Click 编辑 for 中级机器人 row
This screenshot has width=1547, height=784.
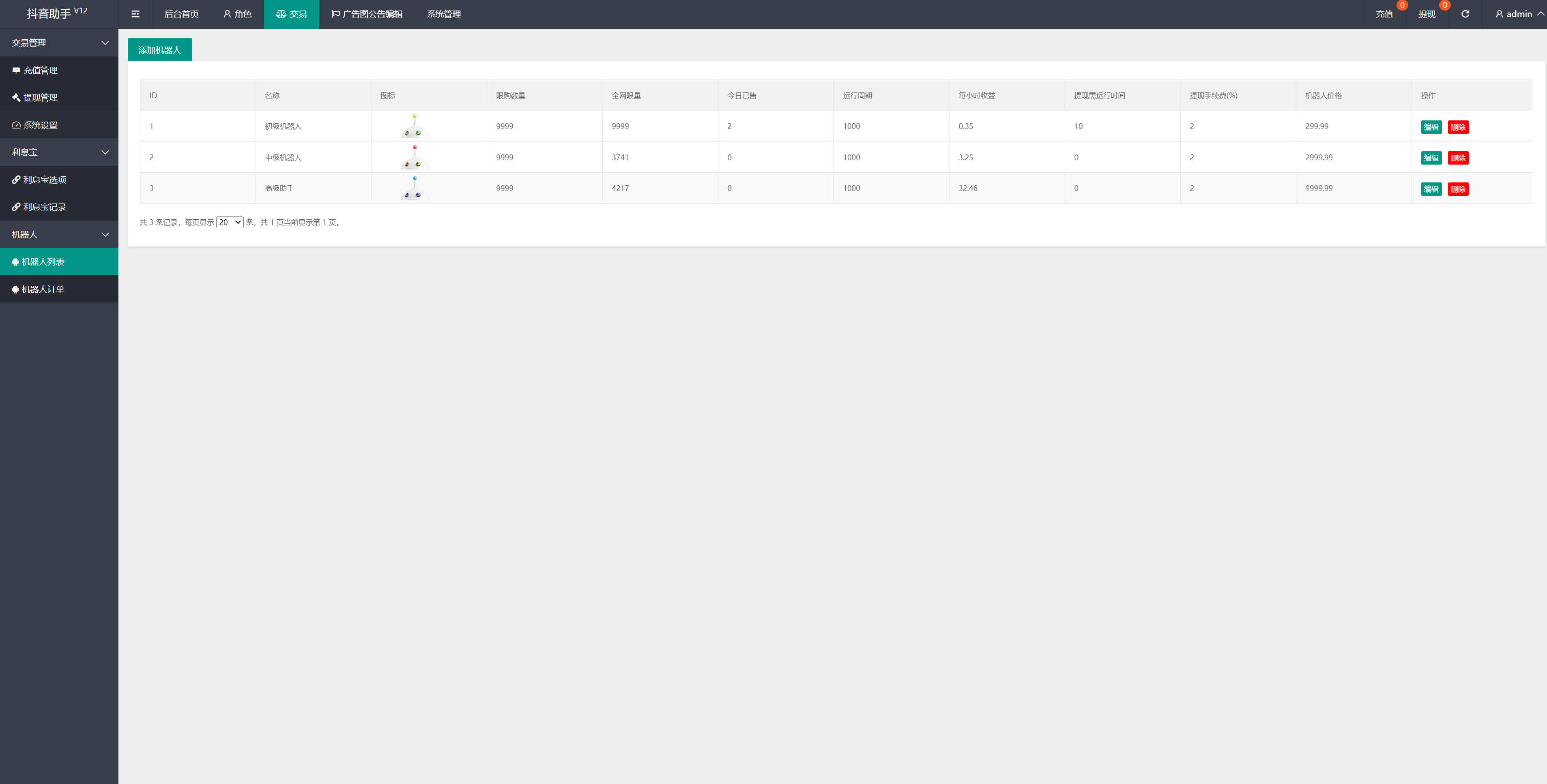point(1431,158)
